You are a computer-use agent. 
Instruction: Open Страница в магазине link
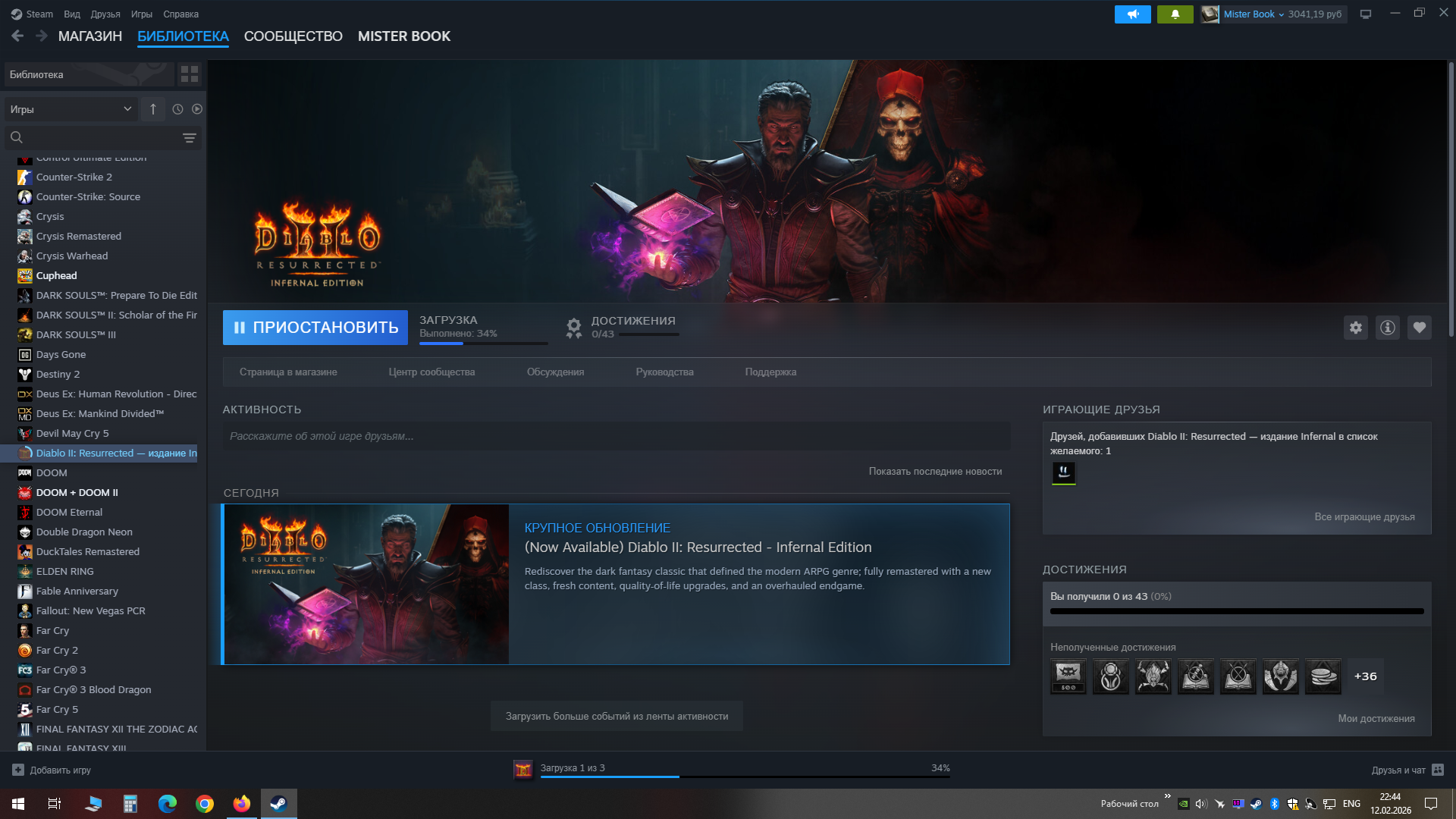coord(288,372)
